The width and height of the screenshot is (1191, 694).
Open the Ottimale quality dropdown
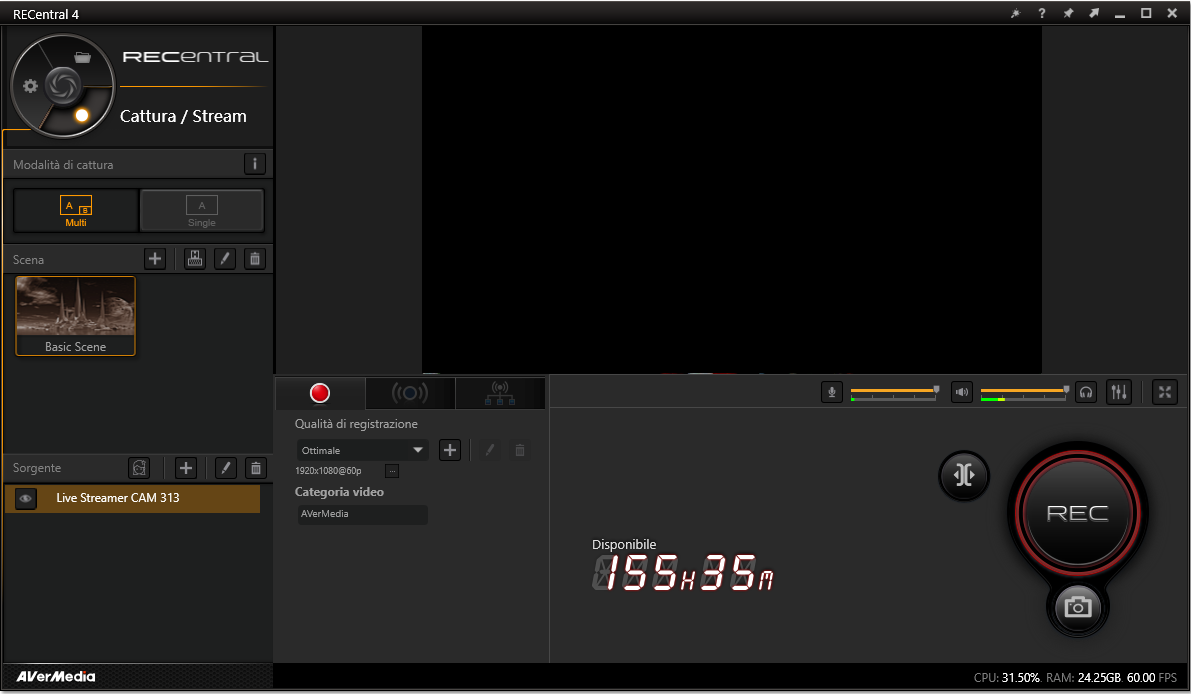click(x=362, y=450)
